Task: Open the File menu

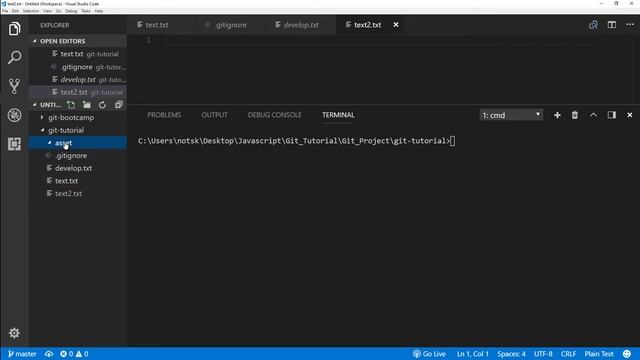Action: point(5,11)
